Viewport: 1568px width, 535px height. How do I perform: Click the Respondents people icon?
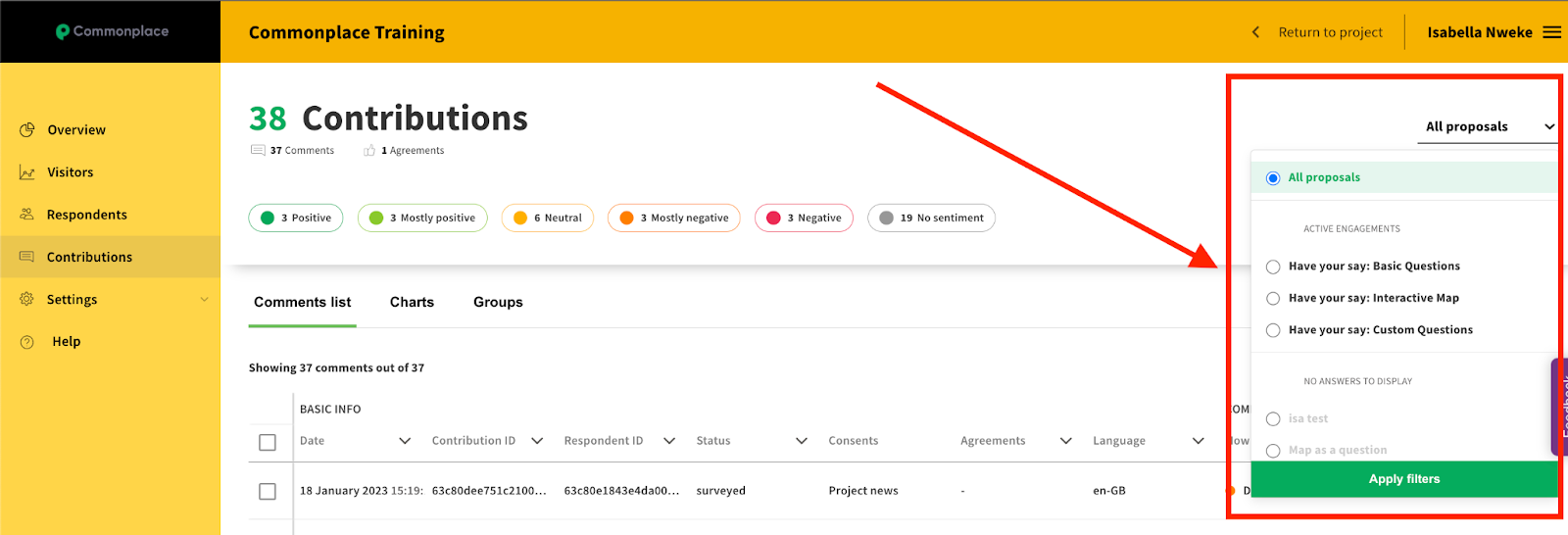27,215
